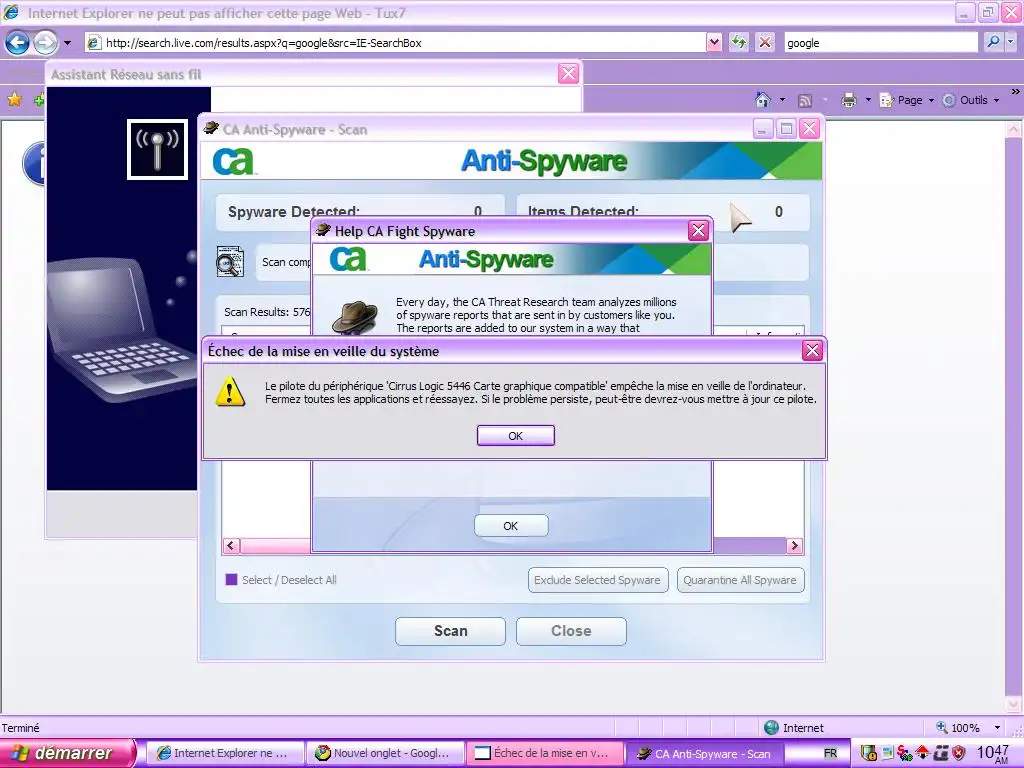The width and height of the screenshot is (1024, 768).
Task: Click the laptop image in wireless assistant
Action: click(122, 328)
